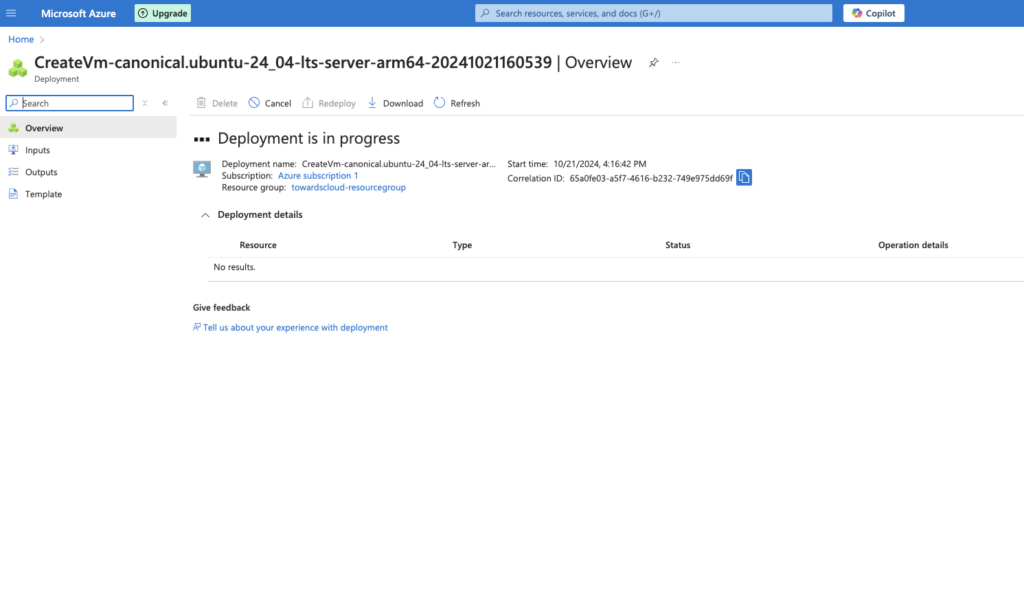The image size is (1024, 600).
Task: Click the truncated deployment name value
Action: [x=398, y=164]
